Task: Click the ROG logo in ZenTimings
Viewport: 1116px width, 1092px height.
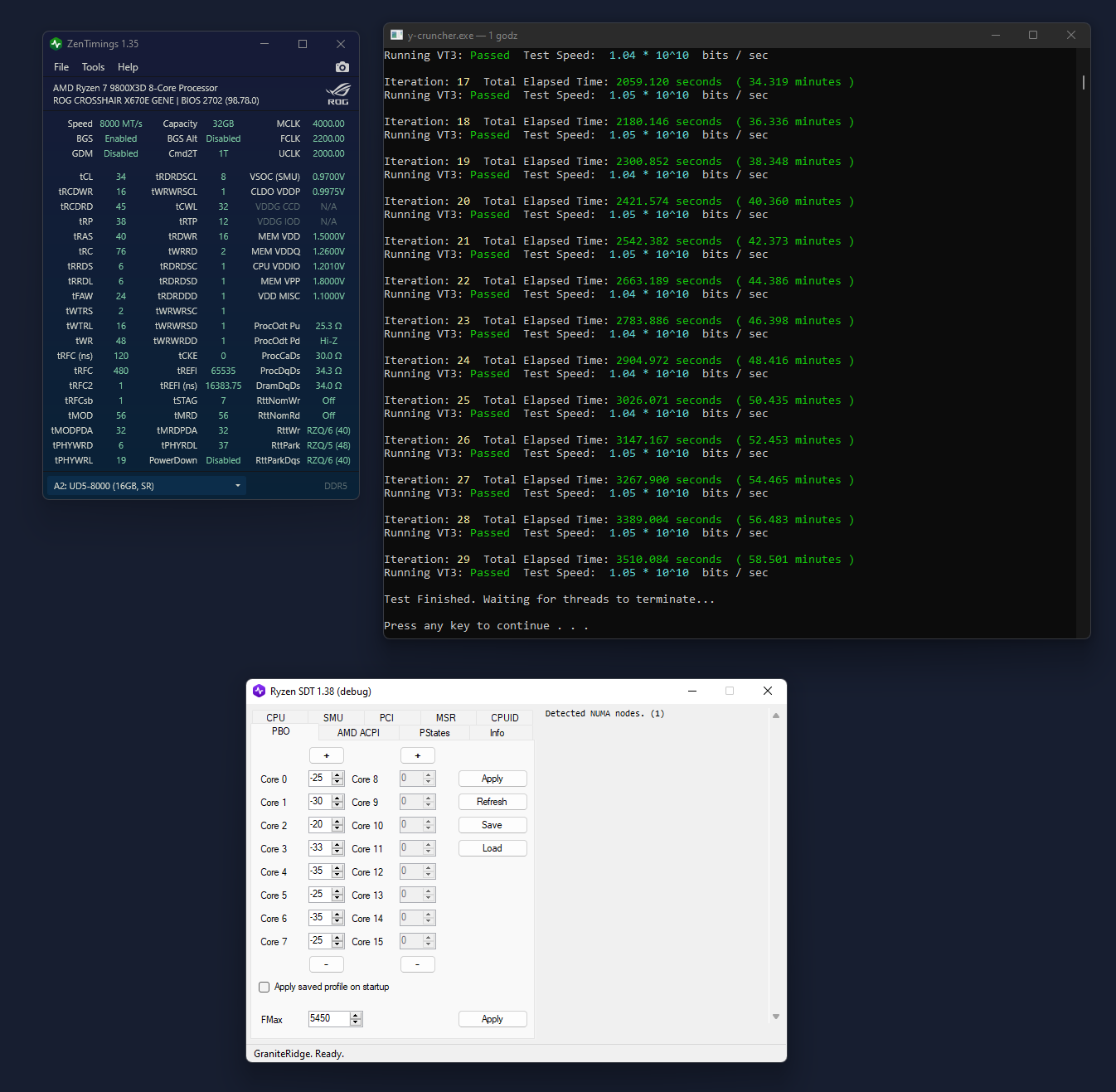Action: click(x=337, y=94)
